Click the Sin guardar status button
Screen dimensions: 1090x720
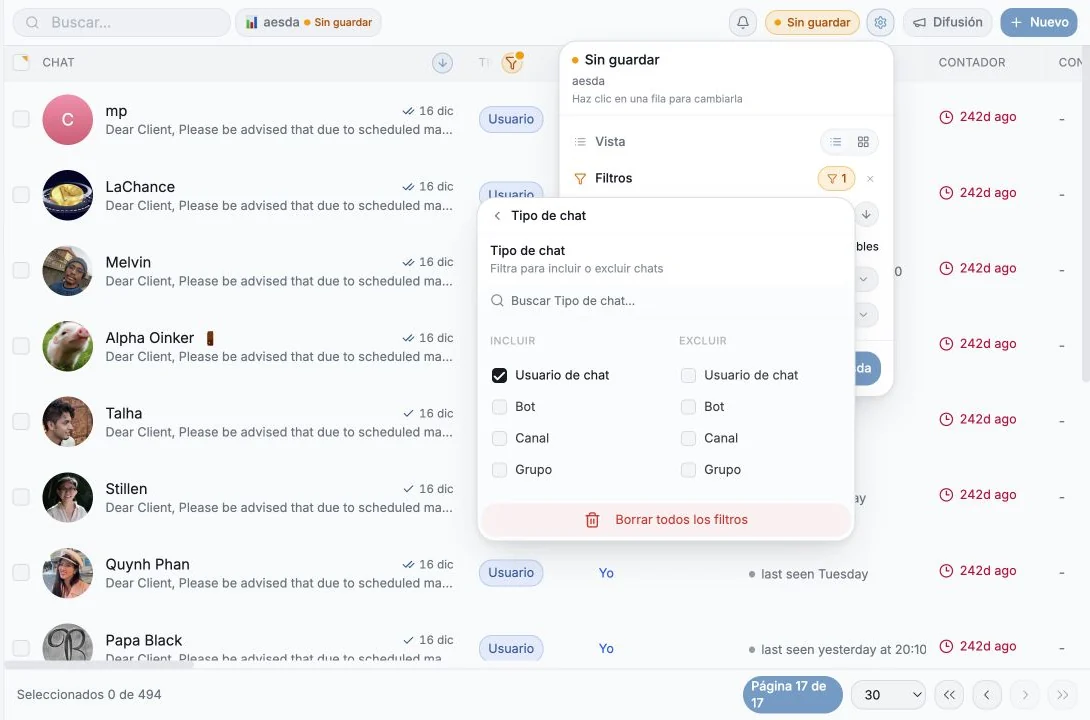pos(812,22)
